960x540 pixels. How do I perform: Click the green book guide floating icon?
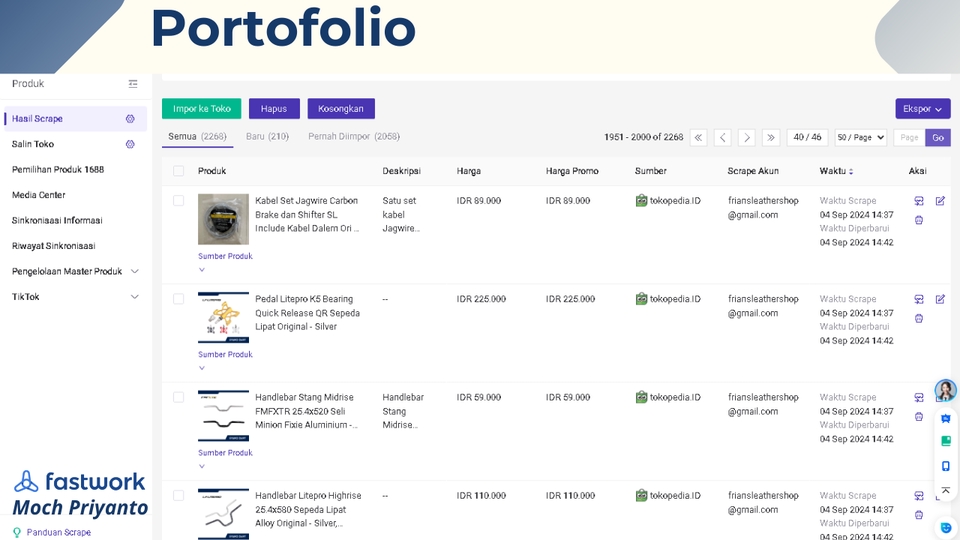946,441
